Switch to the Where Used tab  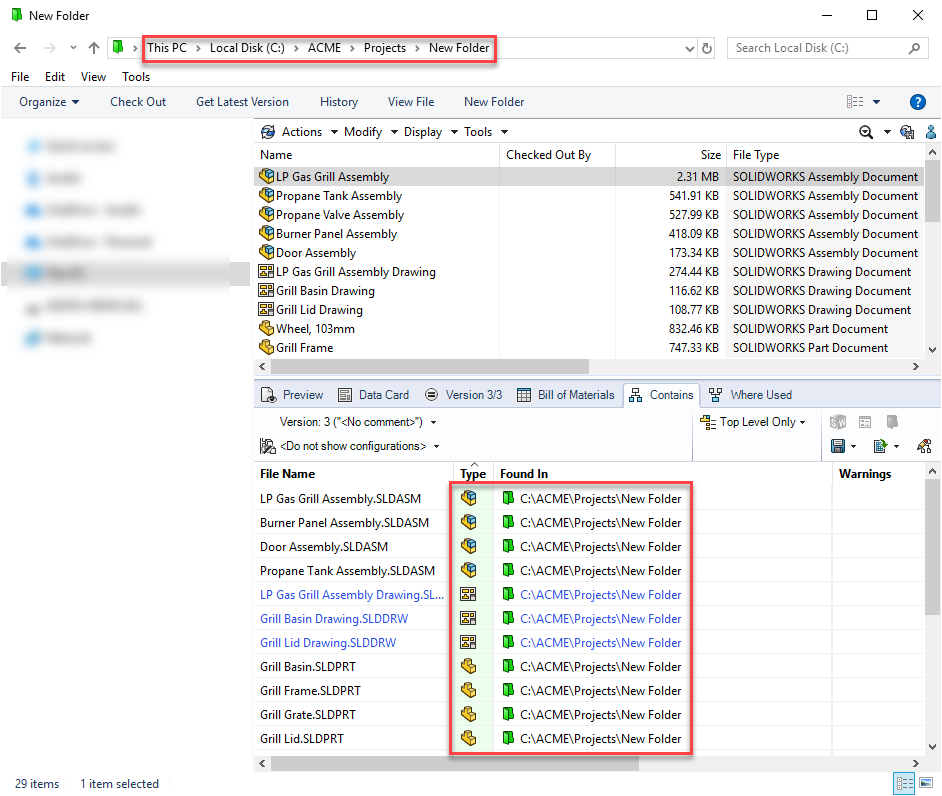tap(750, 395)
